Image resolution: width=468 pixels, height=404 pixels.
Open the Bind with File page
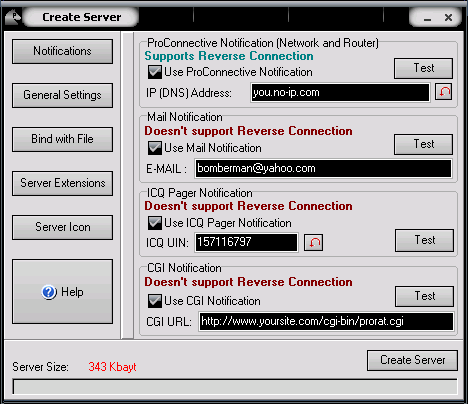click(62, 139)
